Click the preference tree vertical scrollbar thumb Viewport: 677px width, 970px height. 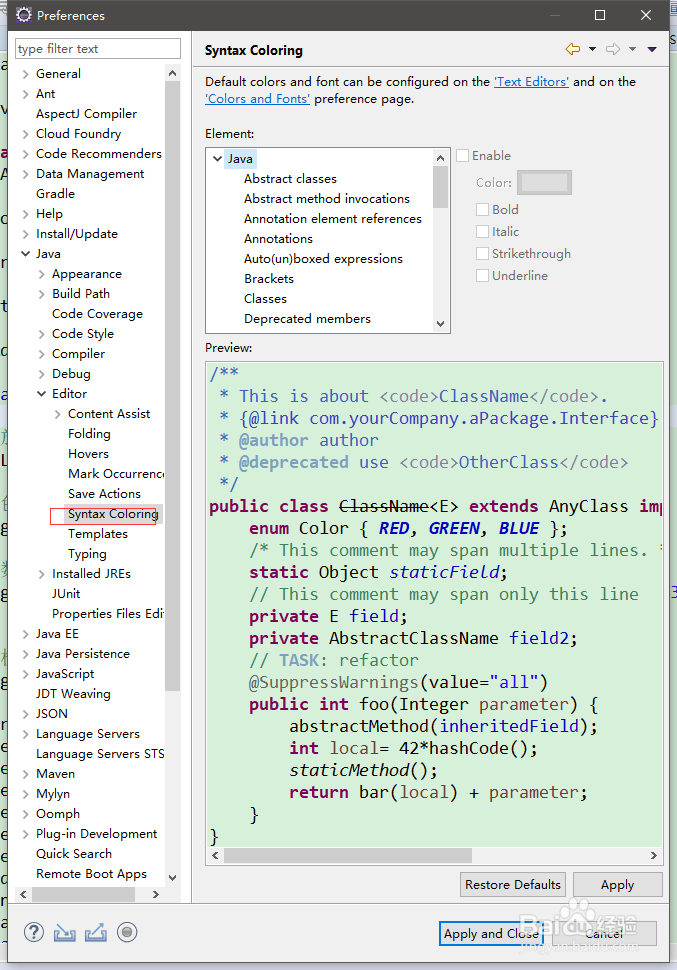coord(173,387)
